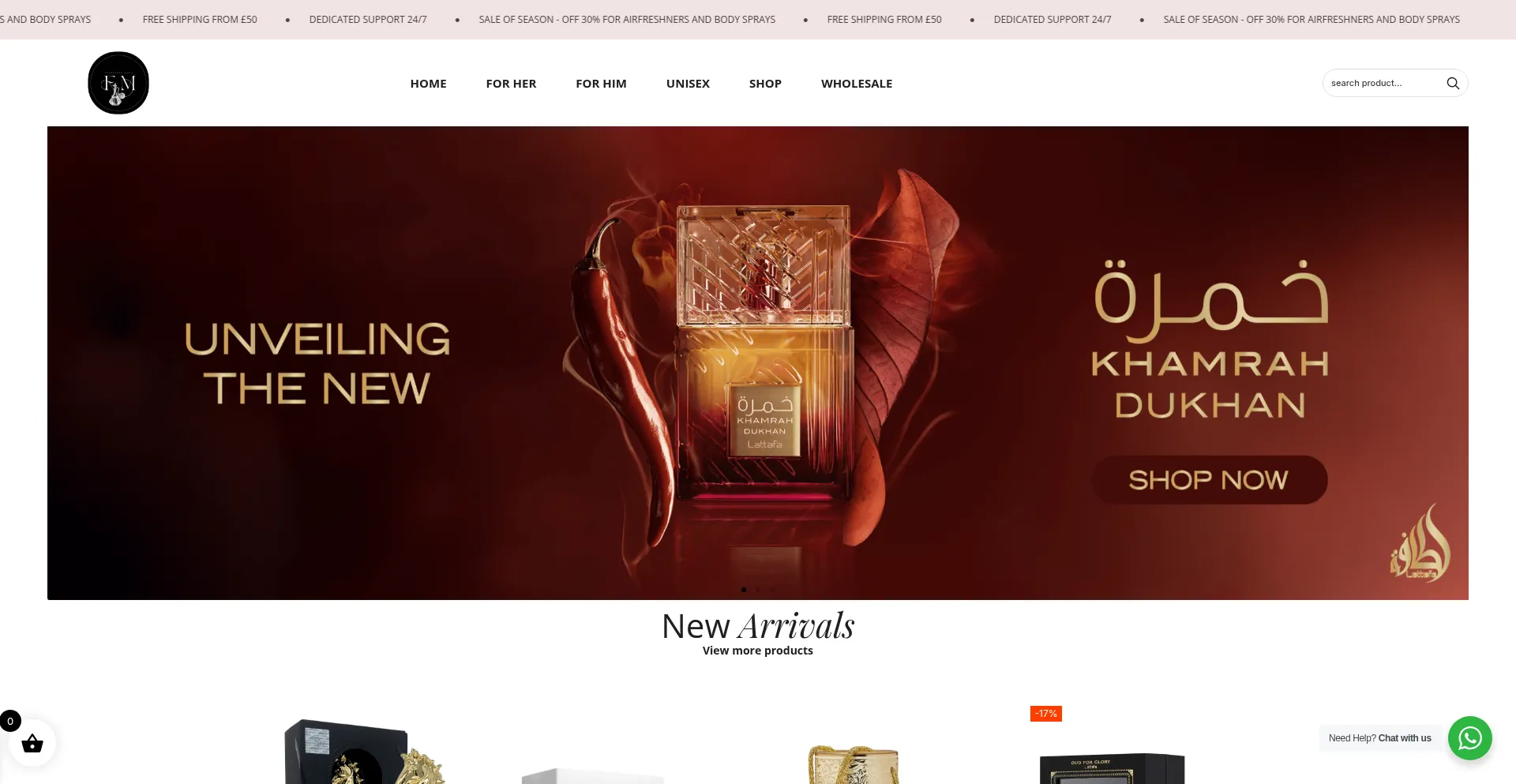The height and width of the screenshot is (784, 1516).
Task: Click the Lattafa logo on banner
Action: tap(1420, 544)
